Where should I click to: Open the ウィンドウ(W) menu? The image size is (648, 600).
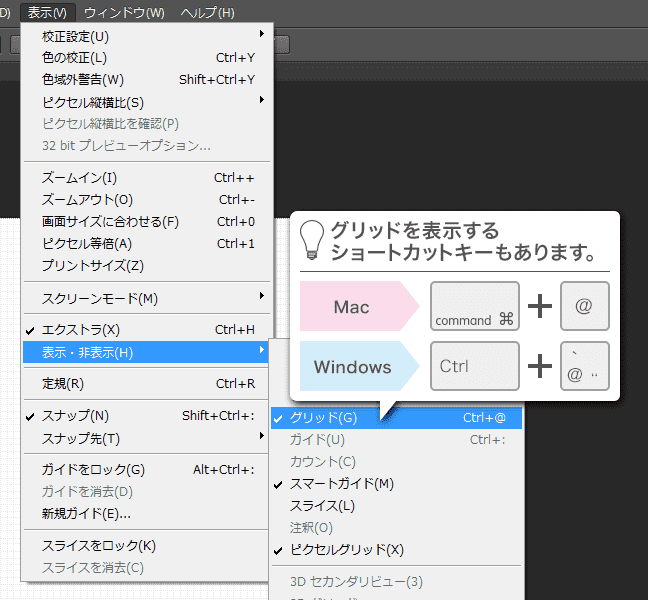(x=124, y=13)
